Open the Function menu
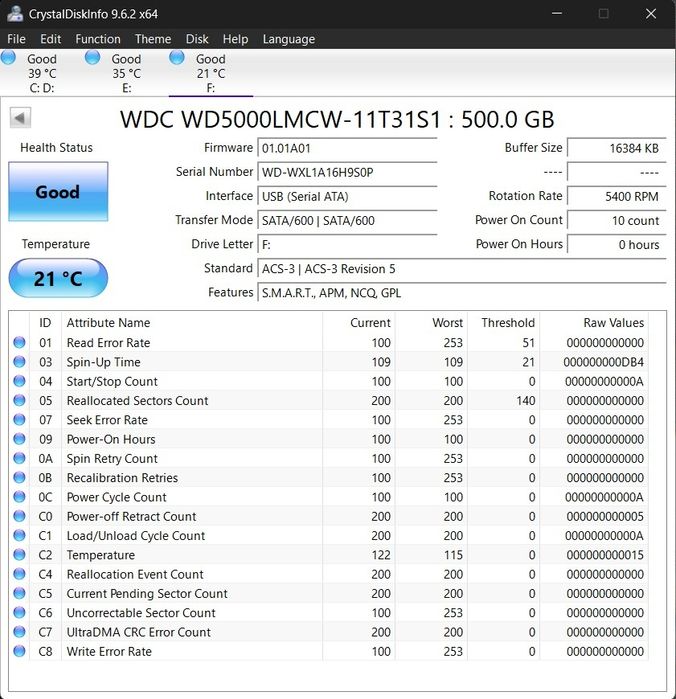 point(98,39)
